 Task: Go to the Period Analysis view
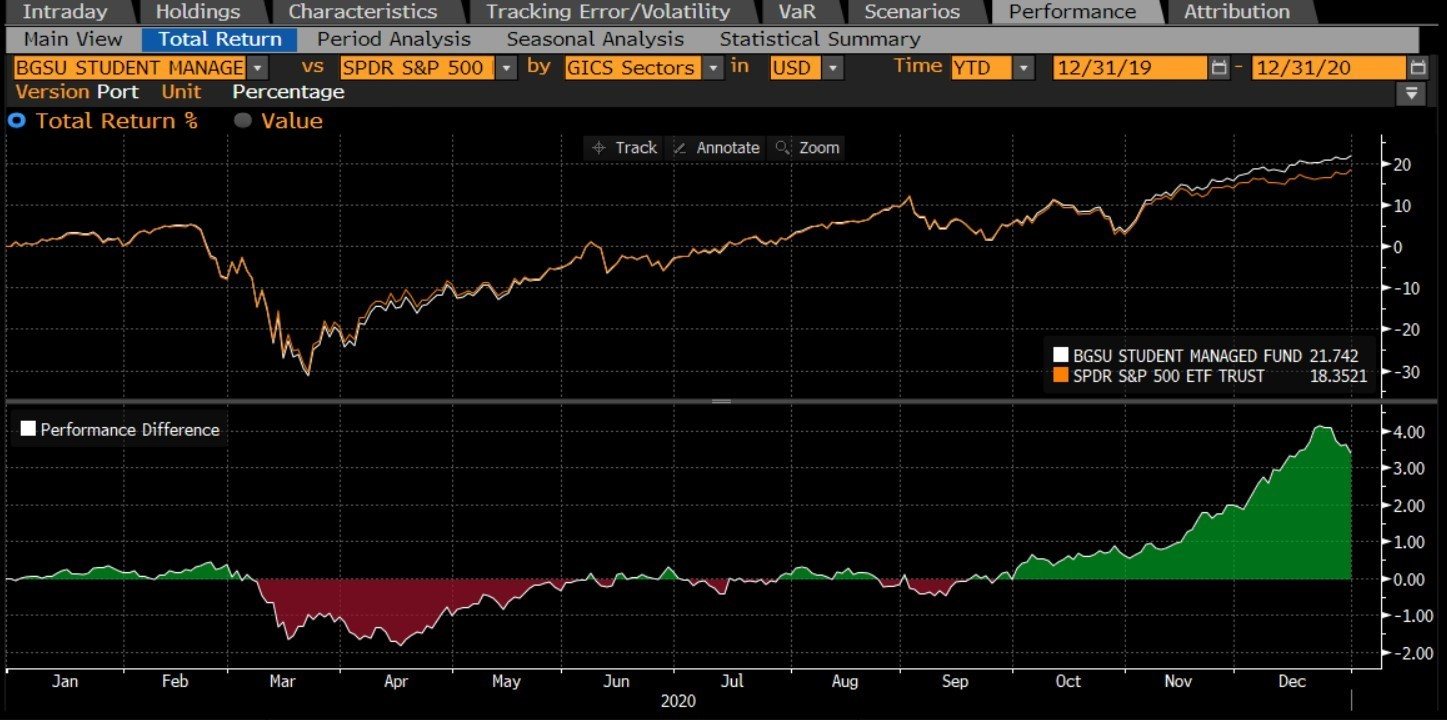tap(393, 40)
